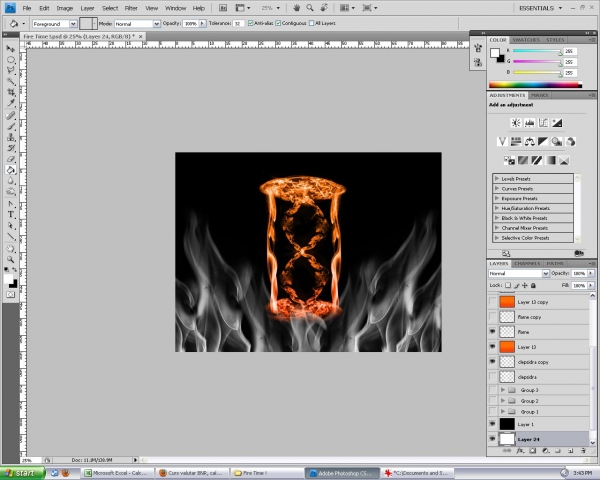
Task: Hide the flame layer
Action: tap(492, 331)
